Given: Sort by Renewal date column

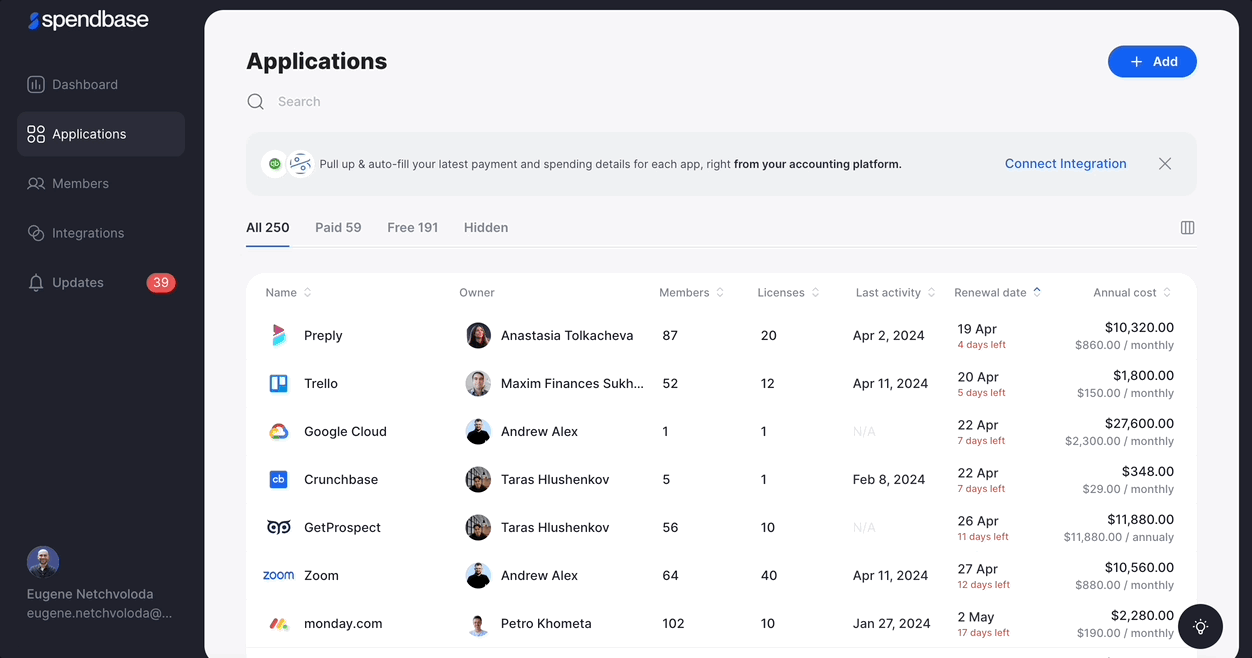Looking at the screenshot, I should [997, 293].
